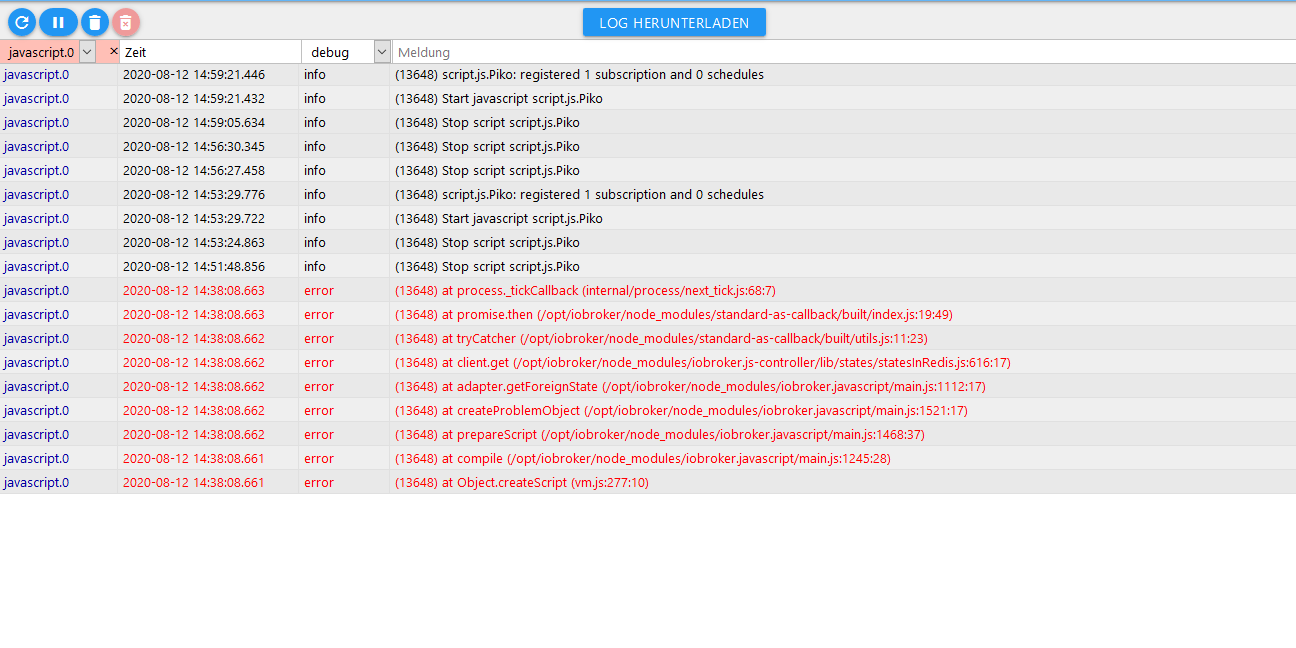Clear the source filter with the x icon

[113, 50]
